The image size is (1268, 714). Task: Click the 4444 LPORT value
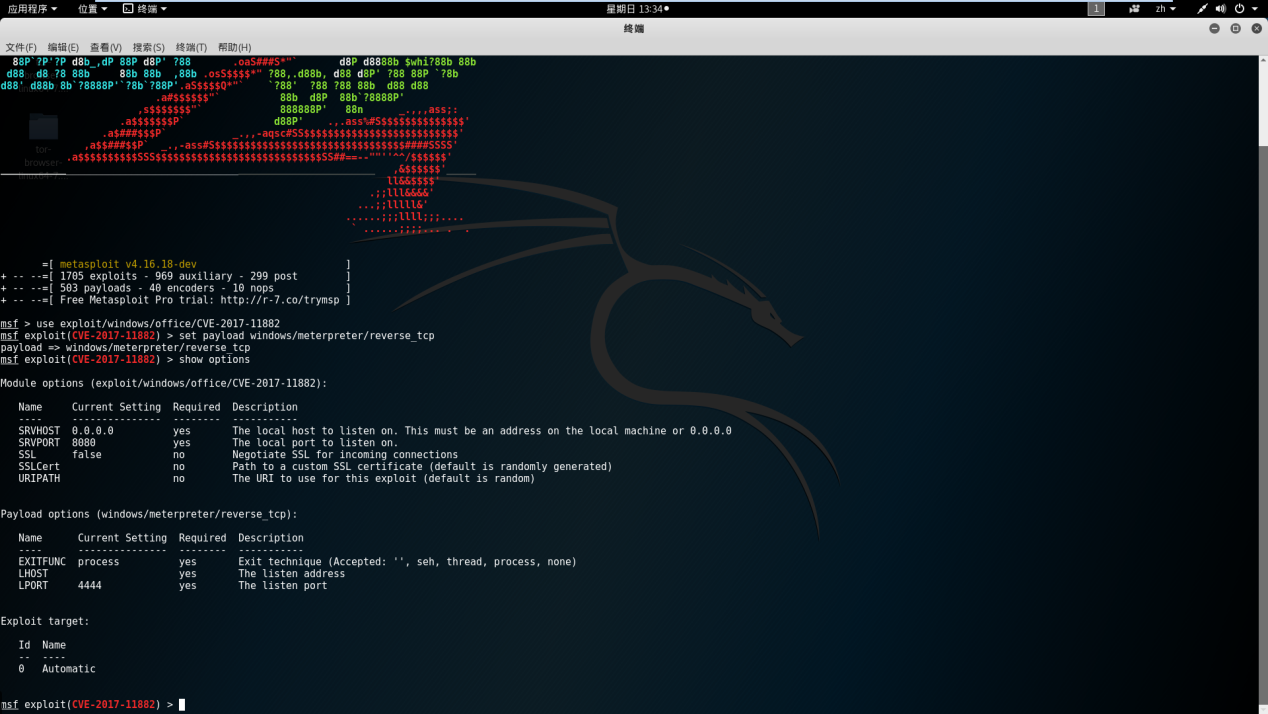[90, 586]
